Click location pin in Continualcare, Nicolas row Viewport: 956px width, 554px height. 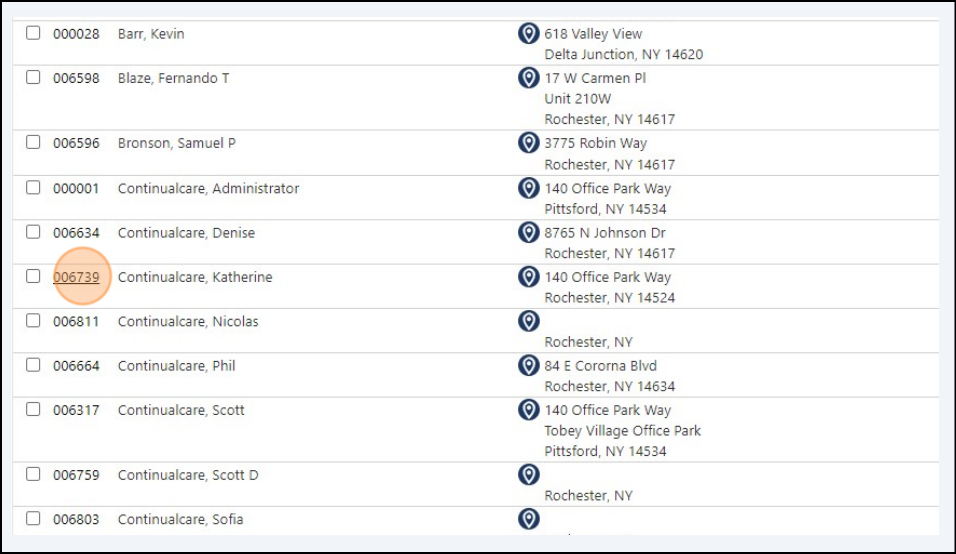coord(529,321)
